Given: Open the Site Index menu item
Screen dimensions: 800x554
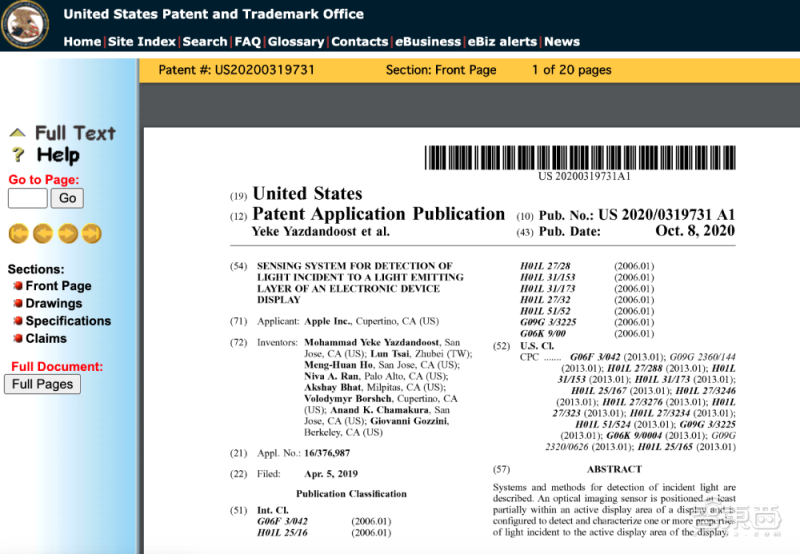Looking at the screenshot, I should (142, 42).
